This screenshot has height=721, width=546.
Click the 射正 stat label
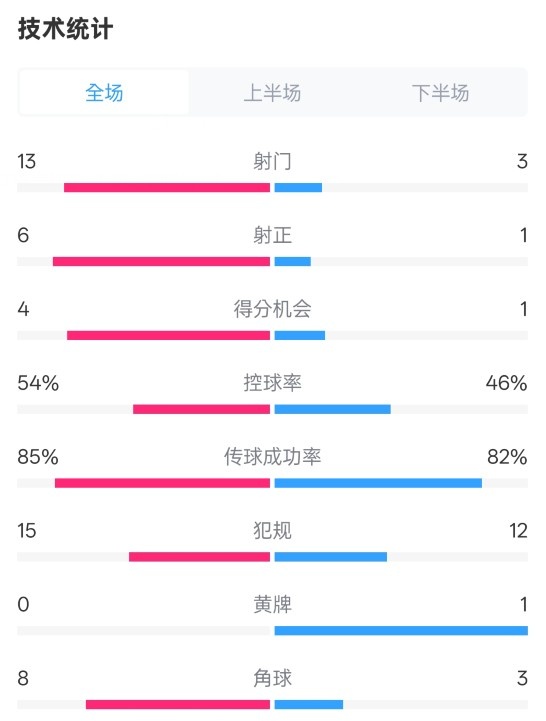tap(272, 235)
